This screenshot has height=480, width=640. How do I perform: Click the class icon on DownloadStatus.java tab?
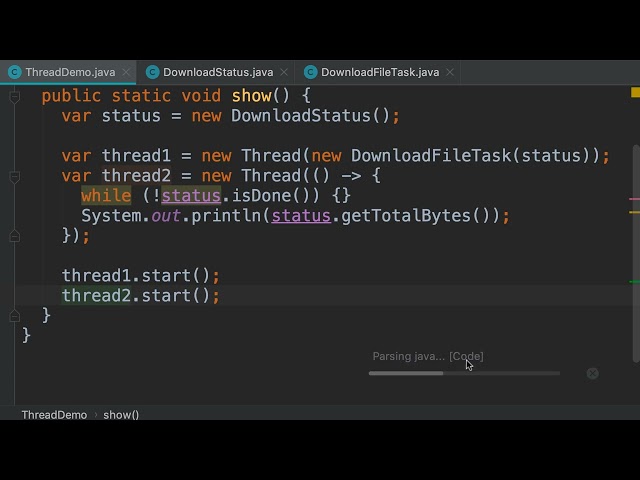point(152,72)
